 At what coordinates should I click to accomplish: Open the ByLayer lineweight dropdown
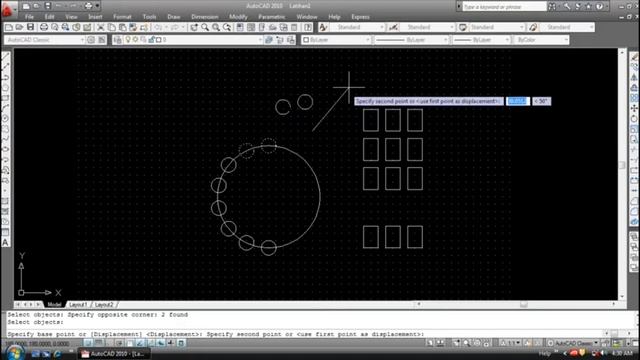pyautogui.click(x=481, y=40)
